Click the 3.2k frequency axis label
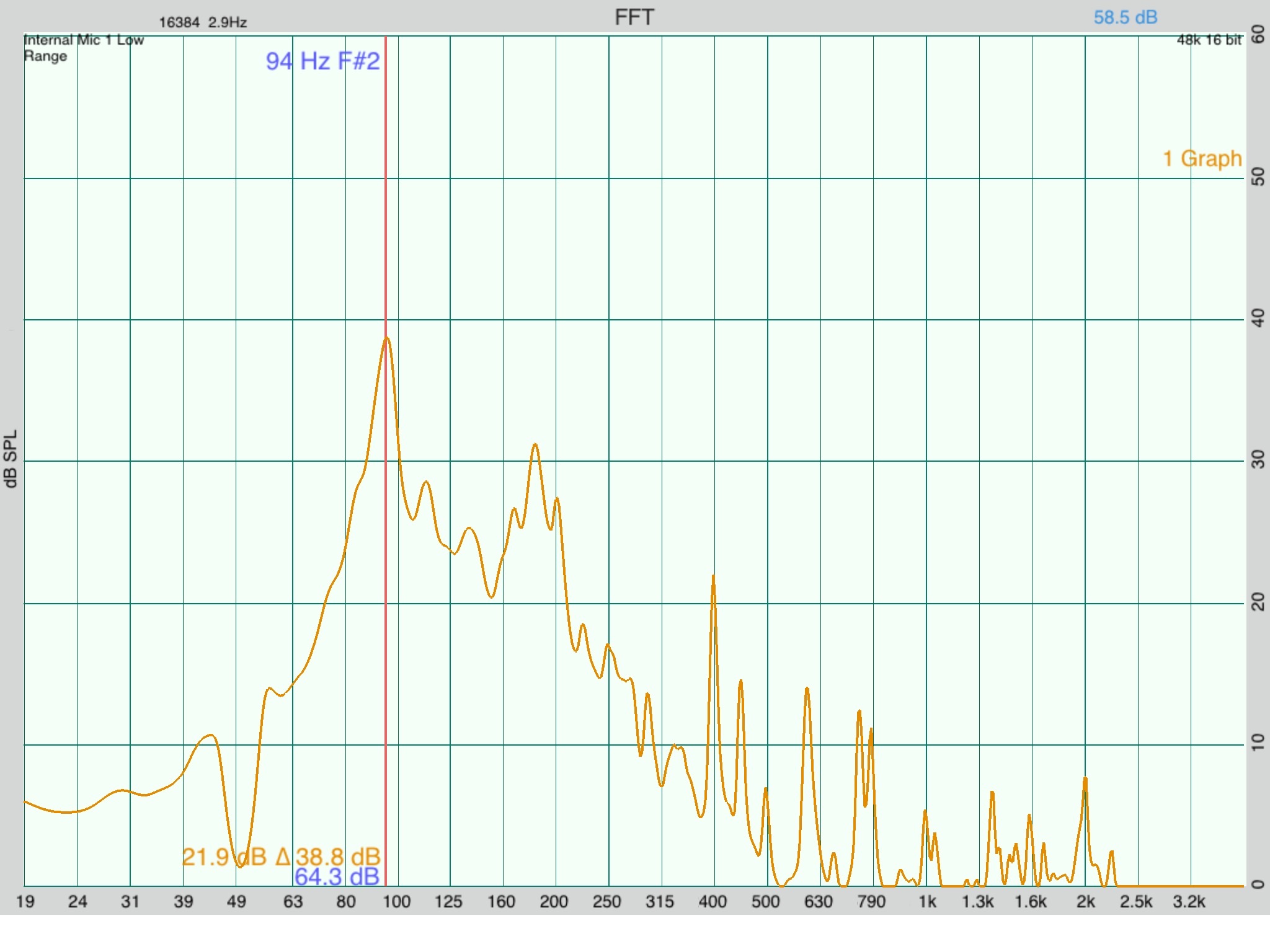Image resolution: width=1270 pixels, height=952 pixels. click(1189, 902)
